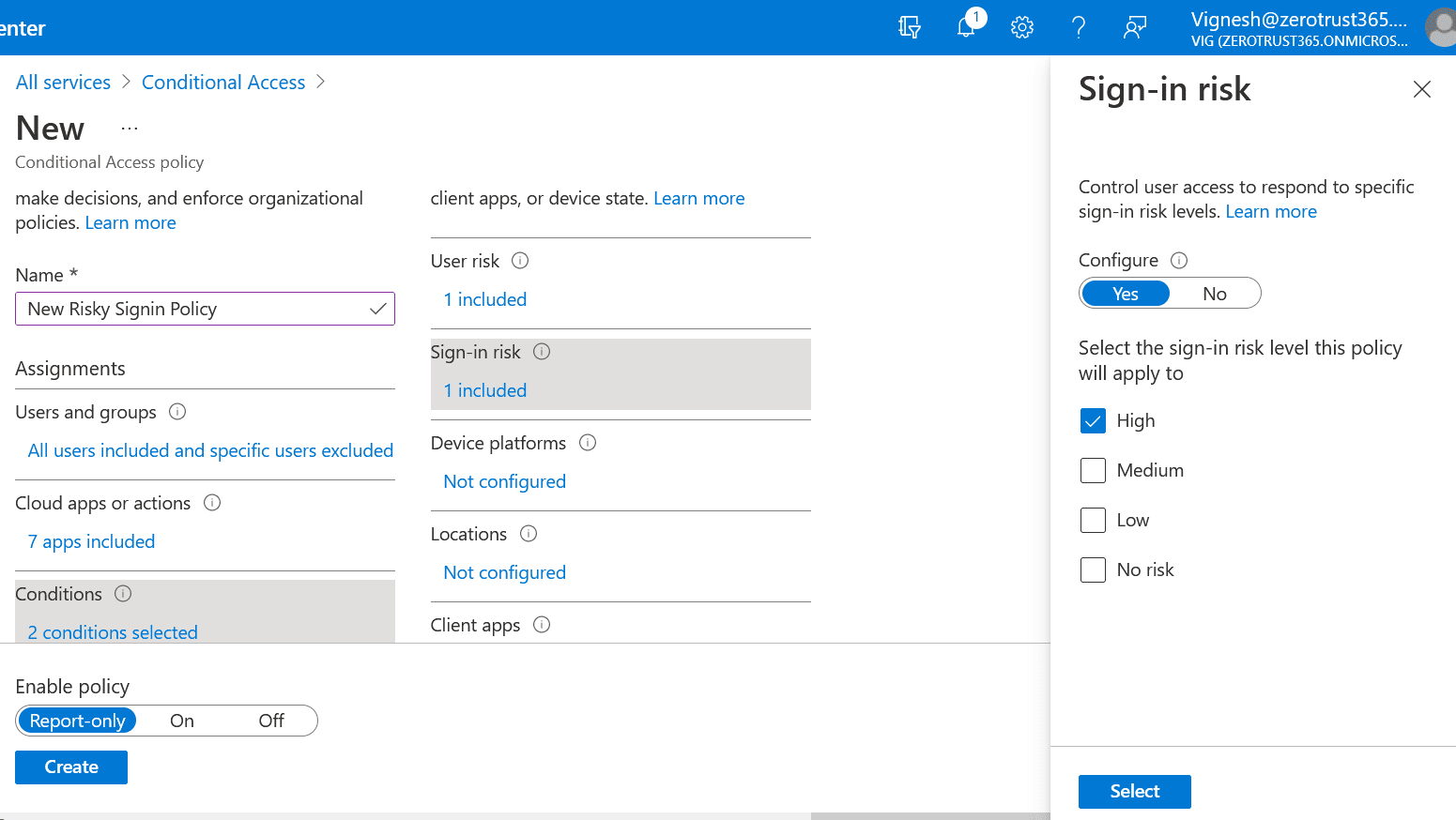Click the Locations info icon
The image size is (1456, 820).
[529, 534]
